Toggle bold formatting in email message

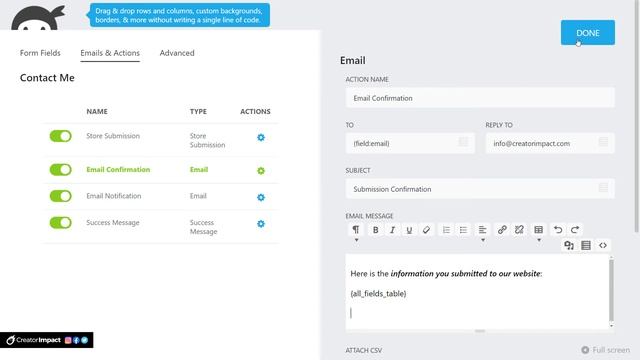coord(376,230)
